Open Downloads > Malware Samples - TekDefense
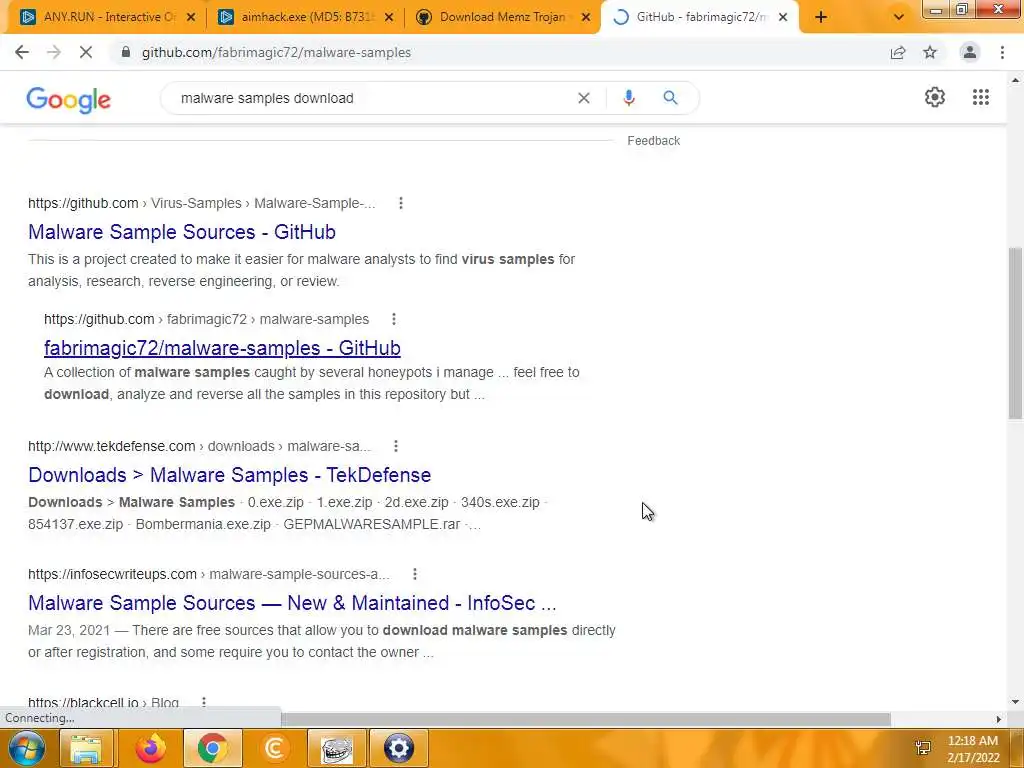This screenshot has width=1024, height=768. pyautogui.click(x=229, y=475)
